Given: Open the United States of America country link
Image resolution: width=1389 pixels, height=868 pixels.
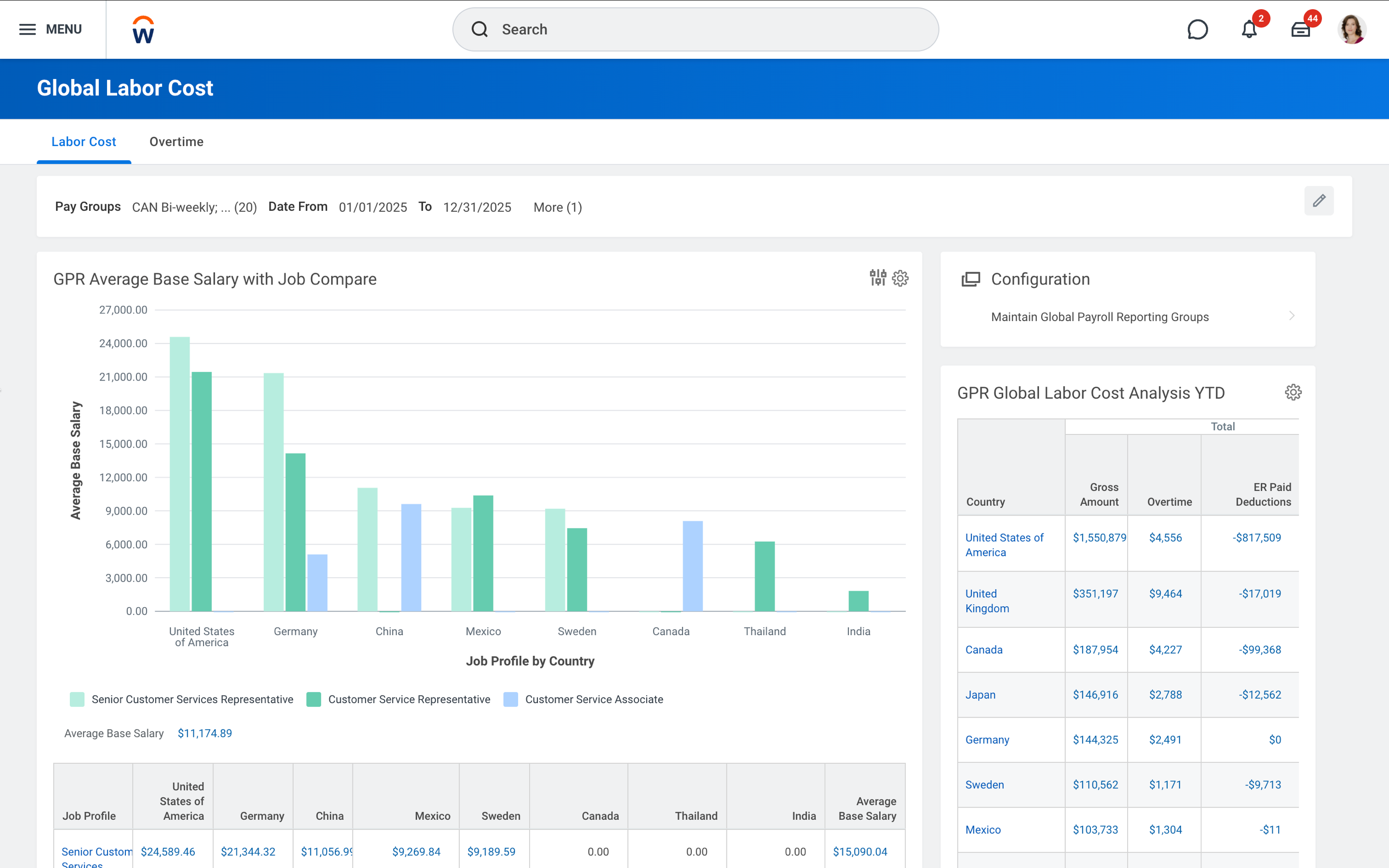Looking at the screenshot, I should pos(1005,544).
